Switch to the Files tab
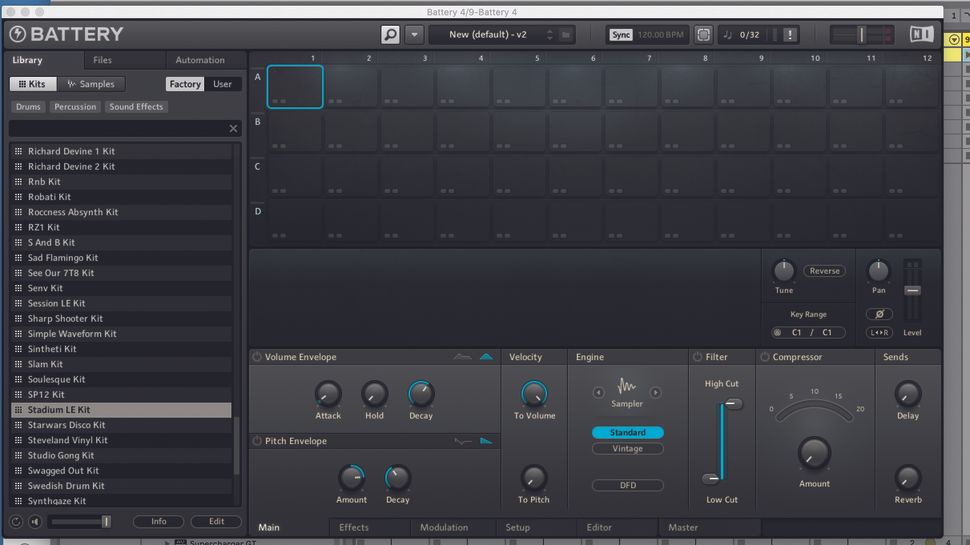This screenshot has height=545, width=970. click(x=102, y=60)
